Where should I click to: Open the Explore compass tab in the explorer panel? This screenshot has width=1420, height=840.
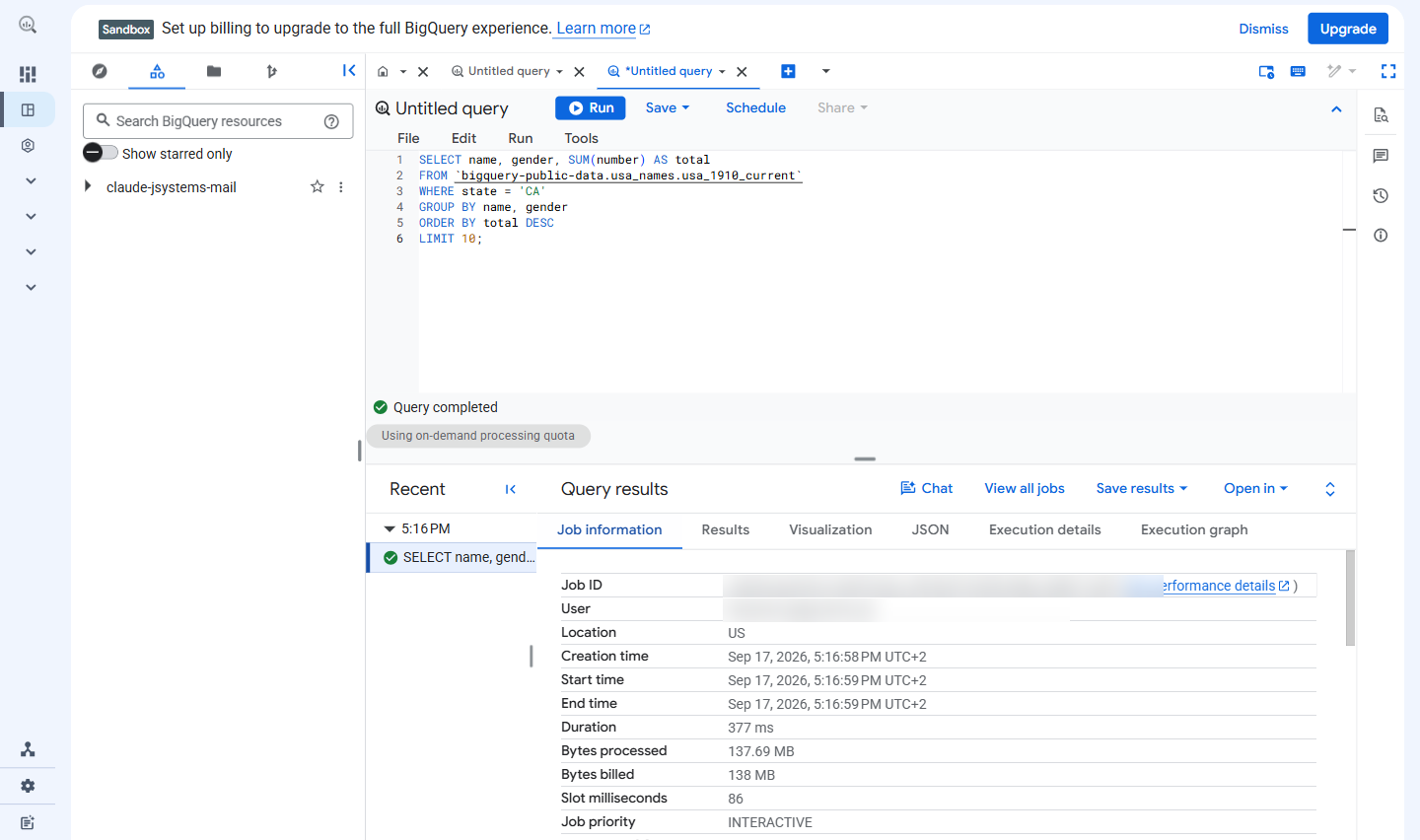point(100,71)
